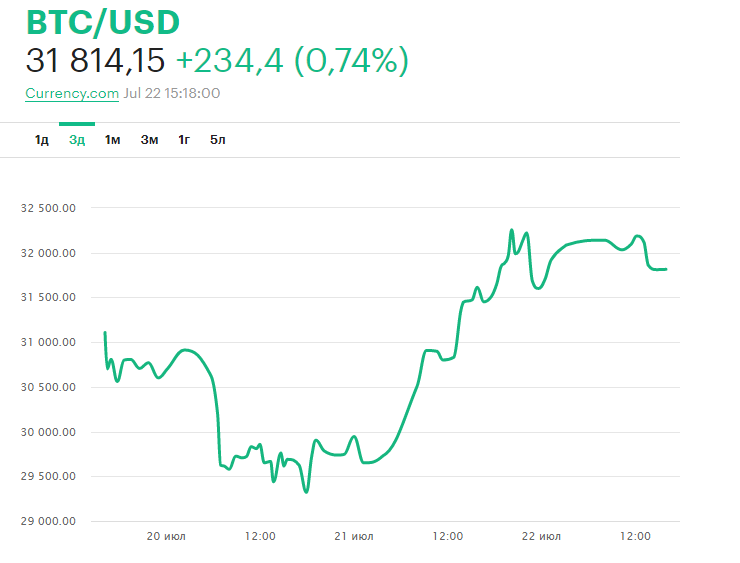Switch to the 3д range tab
Screen dimensions: 740x563
coord(77,139)
